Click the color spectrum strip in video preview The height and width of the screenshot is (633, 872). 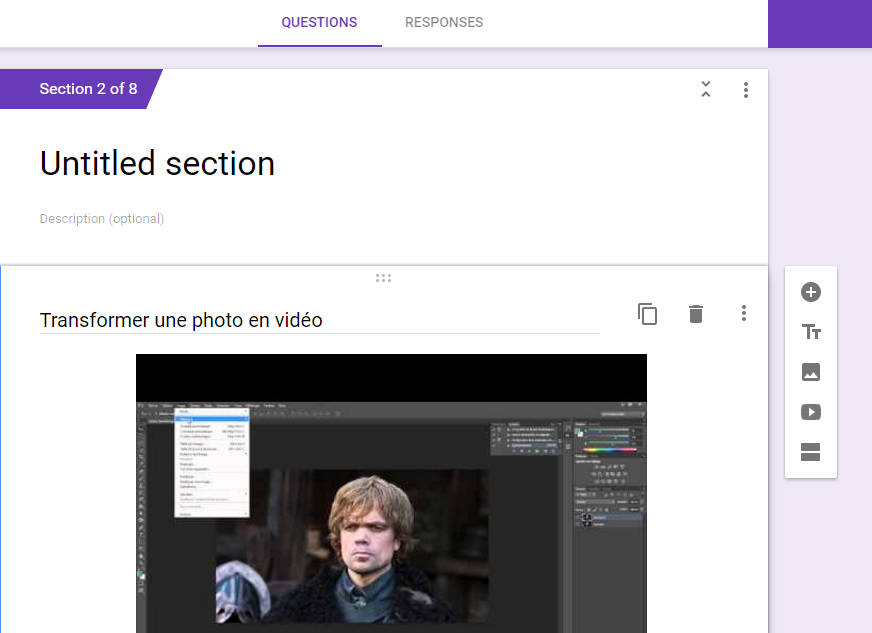coord(608,450)
